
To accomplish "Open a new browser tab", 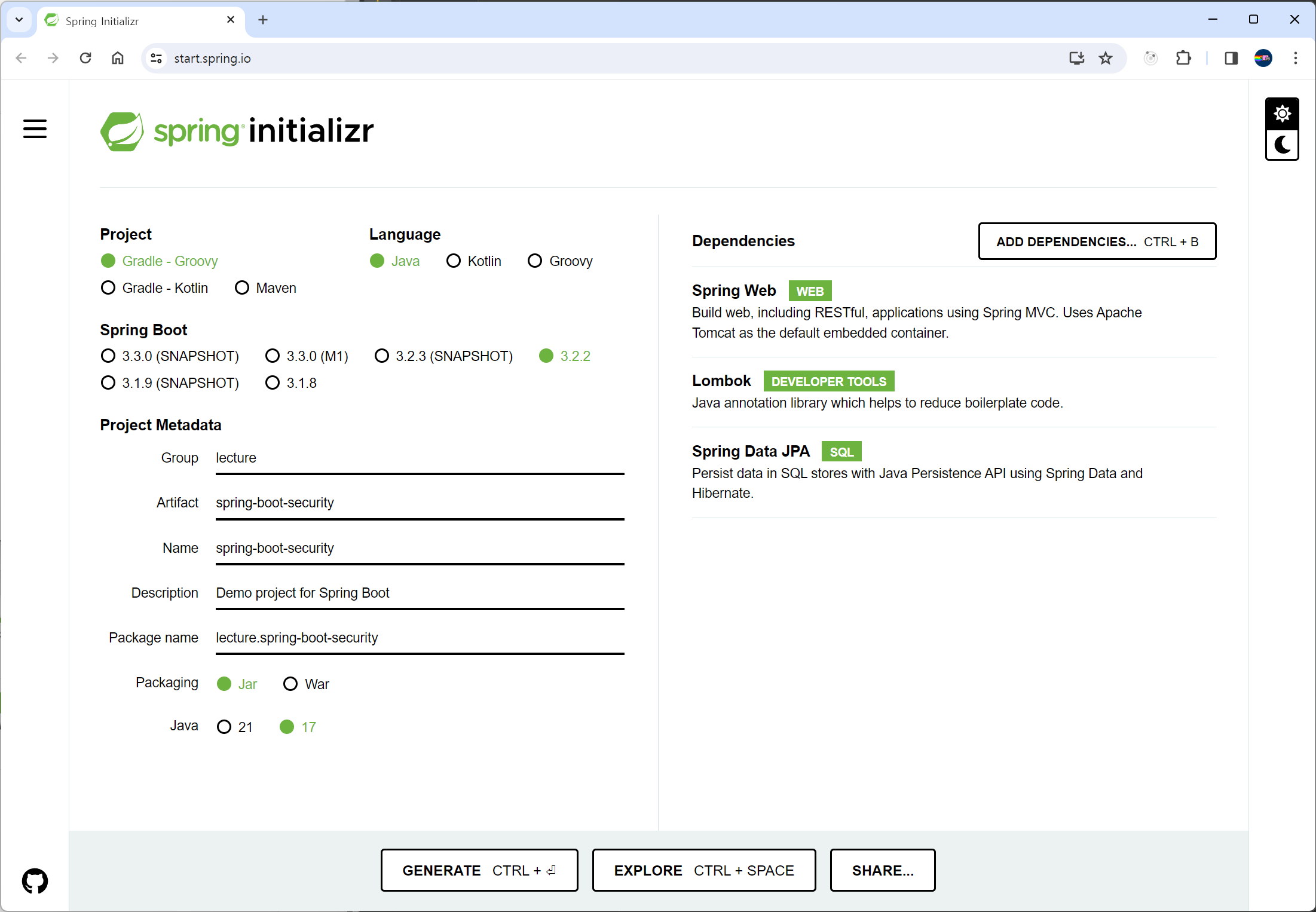I will coord(263,20).
